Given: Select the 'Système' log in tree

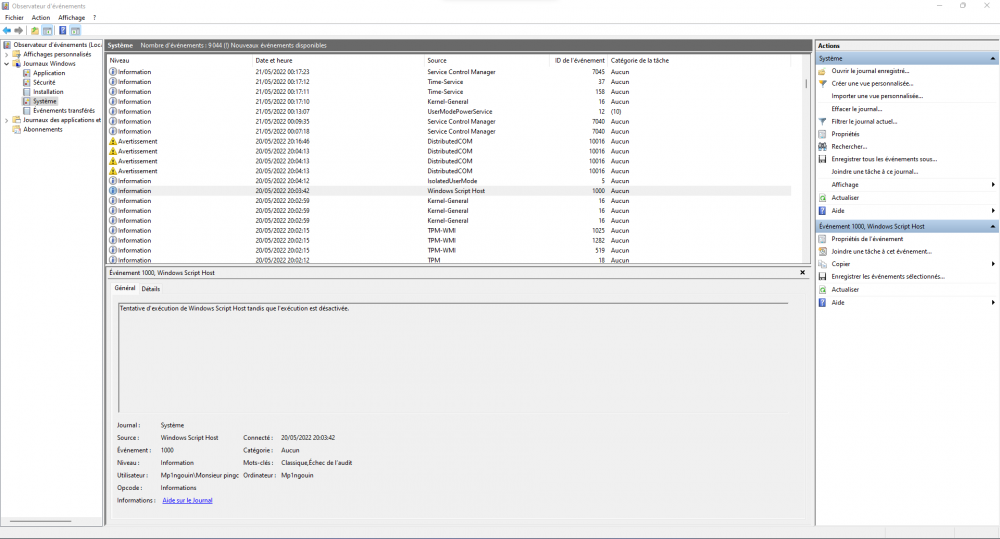Looking at the screenshot, I should click(45, 101).
